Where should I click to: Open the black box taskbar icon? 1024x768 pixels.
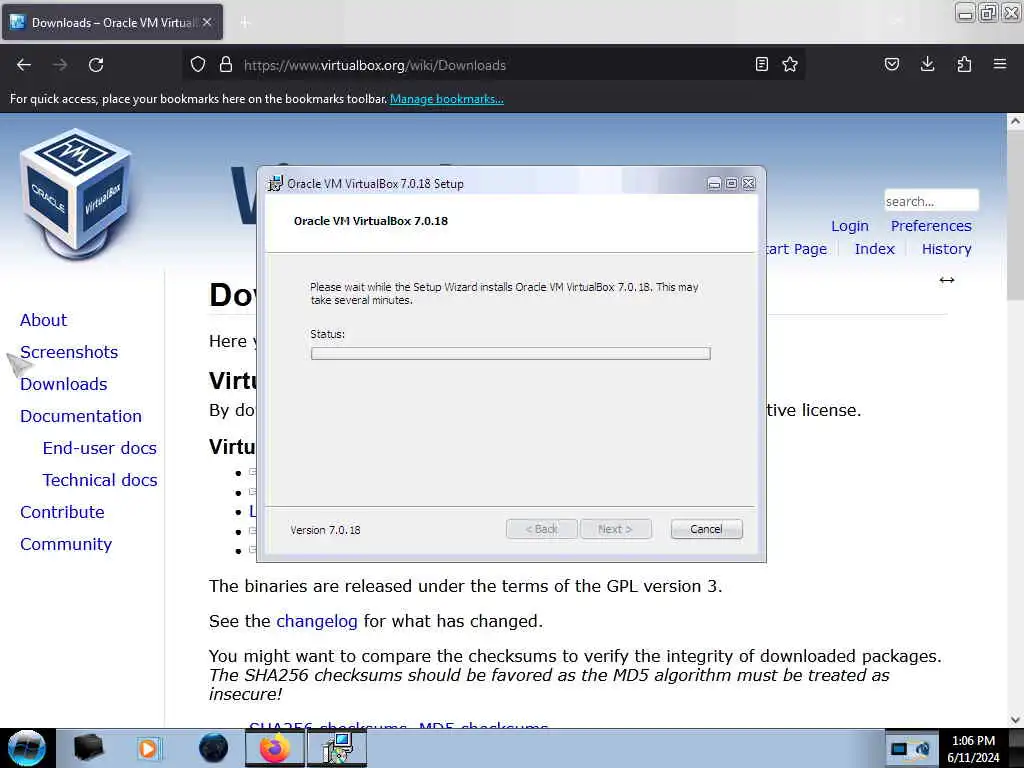(x=88, y=748)
